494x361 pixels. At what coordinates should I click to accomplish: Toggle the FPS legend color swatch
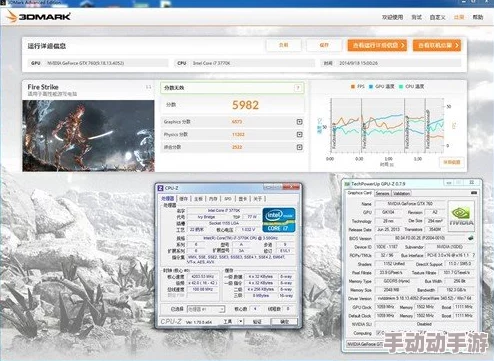[353, 87]
